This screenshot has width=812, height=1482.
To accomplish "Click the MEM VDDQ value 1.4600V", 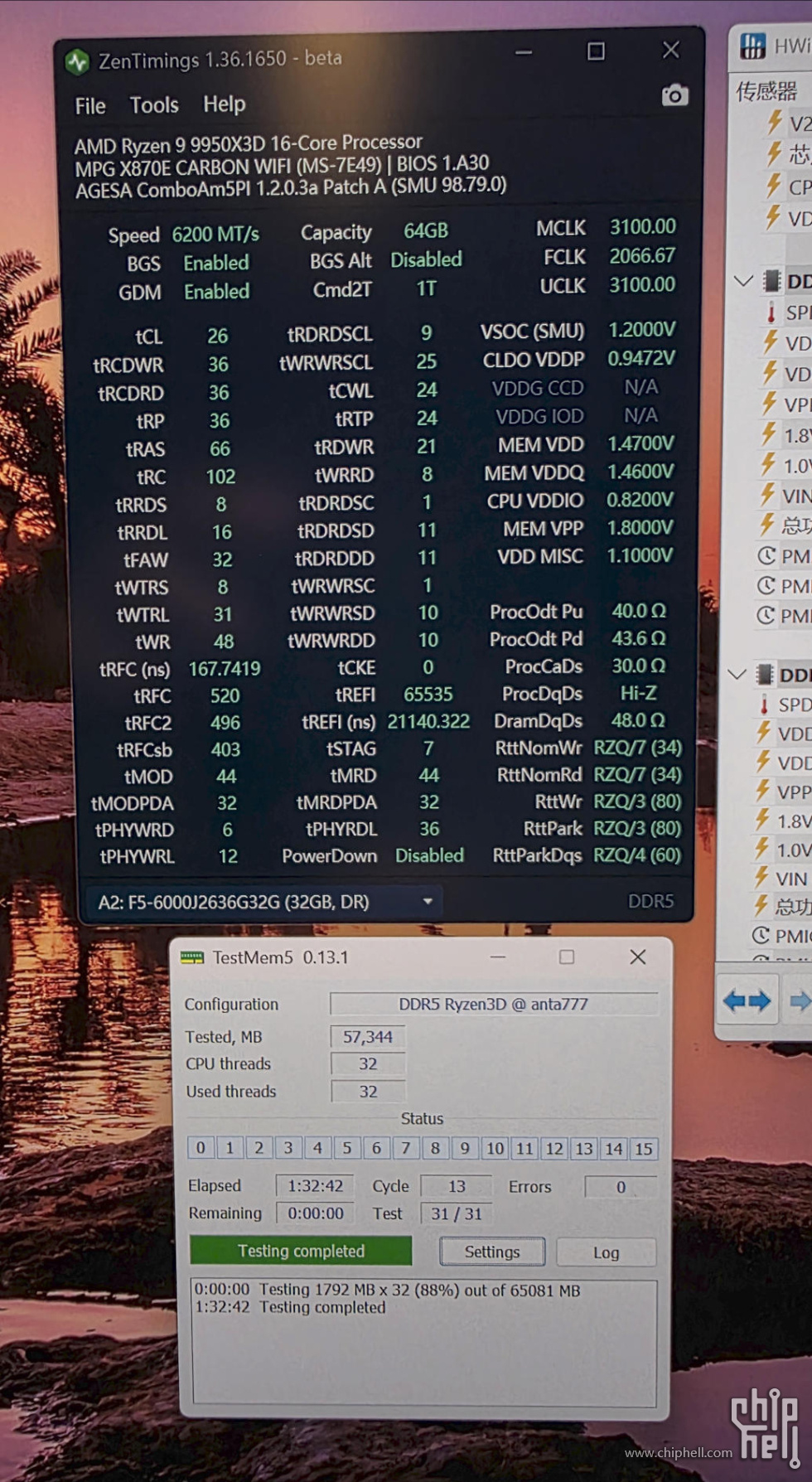I will [641, 472].
